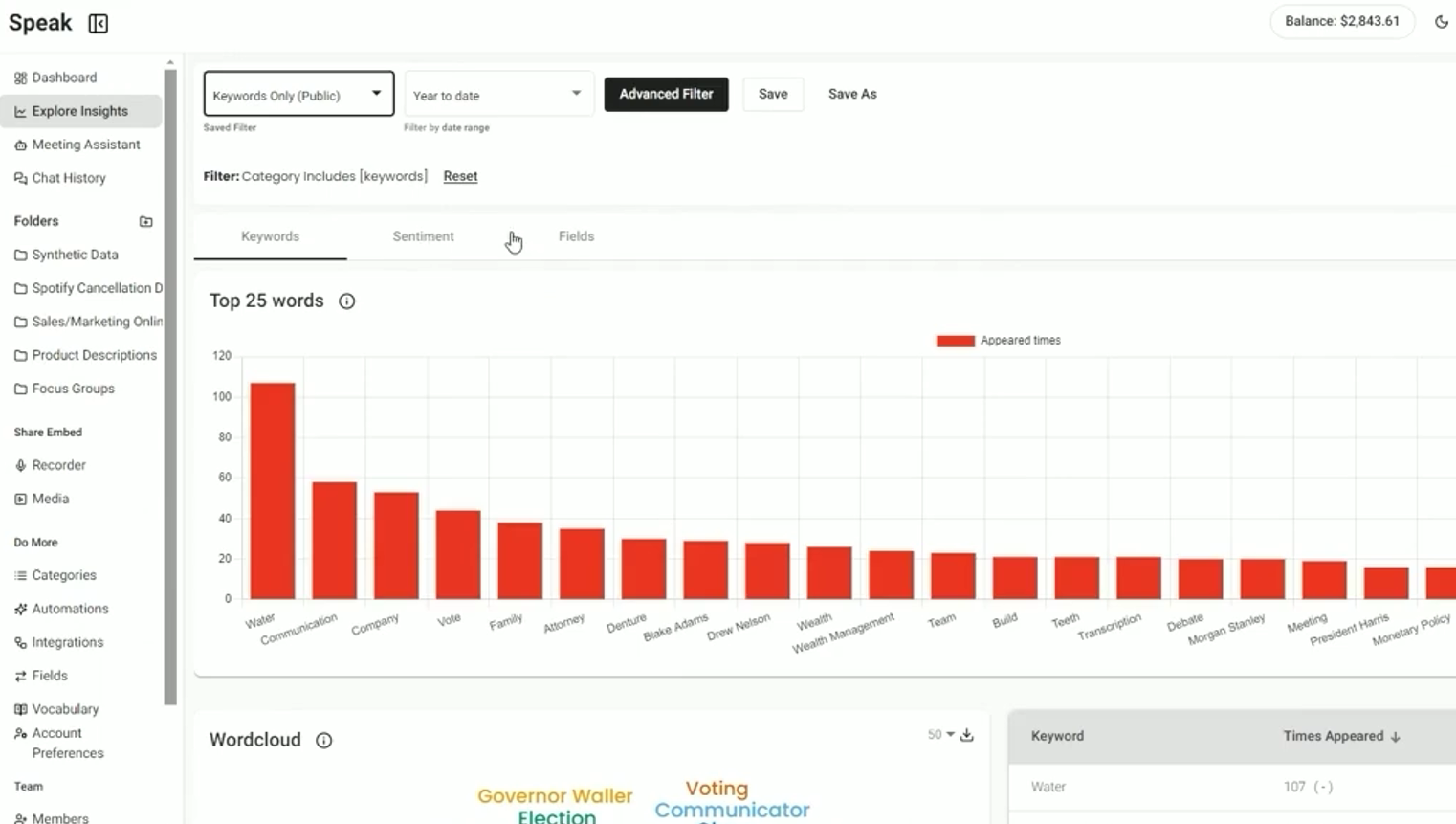Click the Advanced Filter button
The image size is (1456, 824).
click(x=666, y=94)
